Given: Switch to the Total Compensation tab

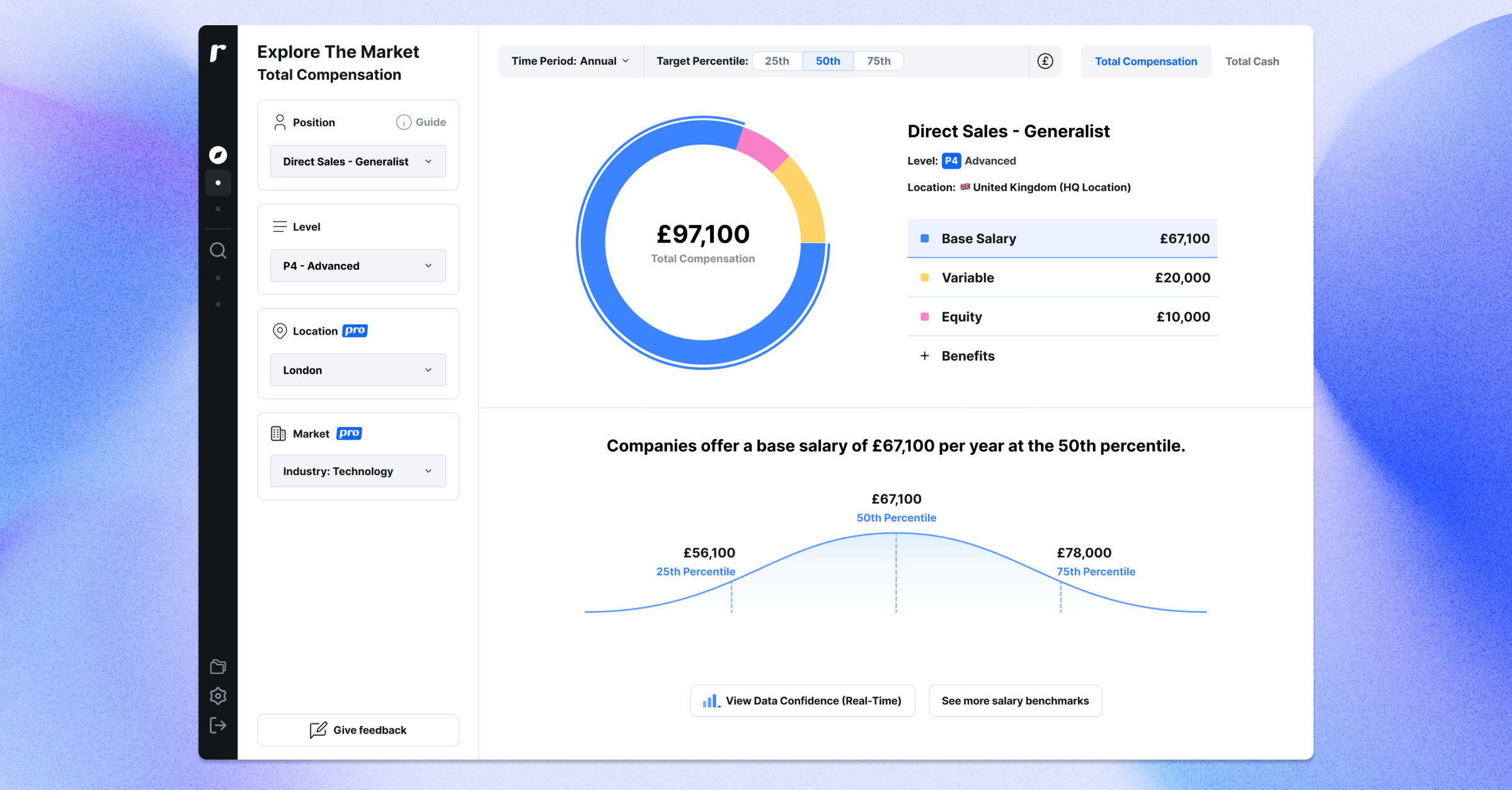Looking at the screenshot, I should click(1146, 61).
